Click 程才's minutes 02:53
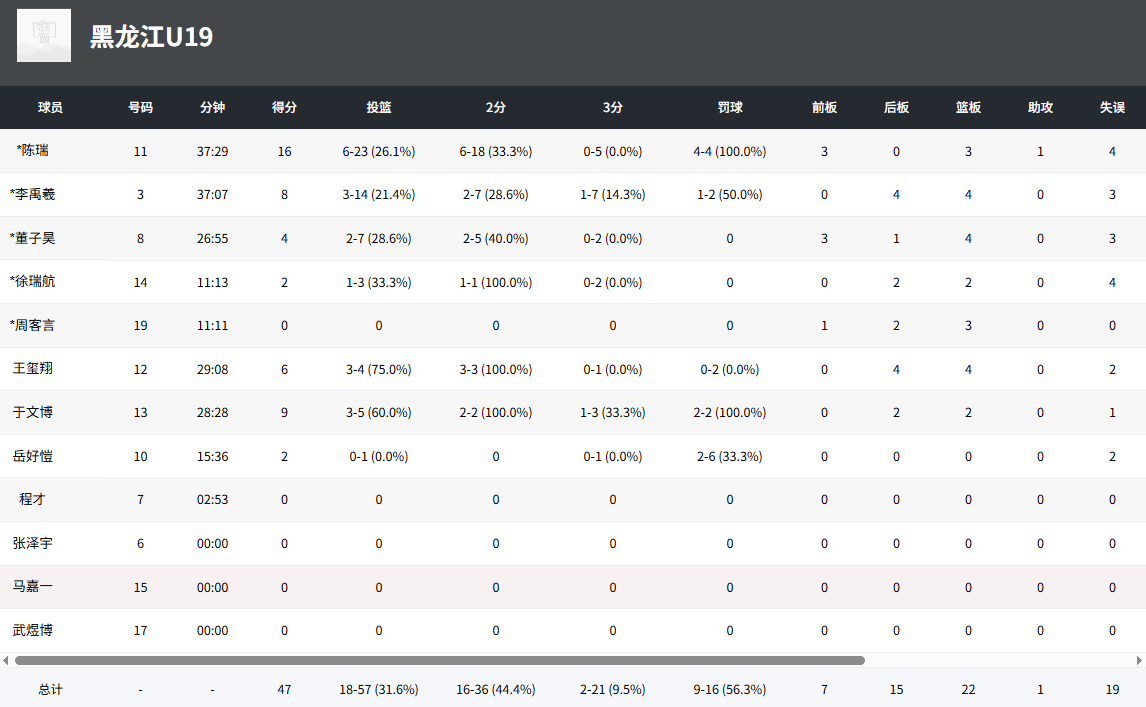Screen dimensions: 1146x707 pos(213,499)
